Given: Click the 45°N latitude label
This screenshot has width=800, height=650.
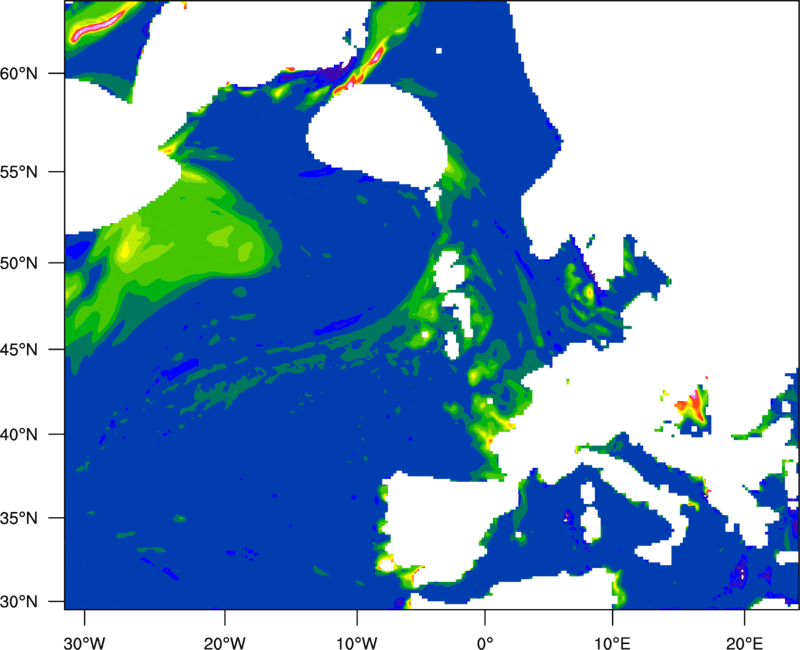Looking at the screenshot, I should (x=19, y=350).
